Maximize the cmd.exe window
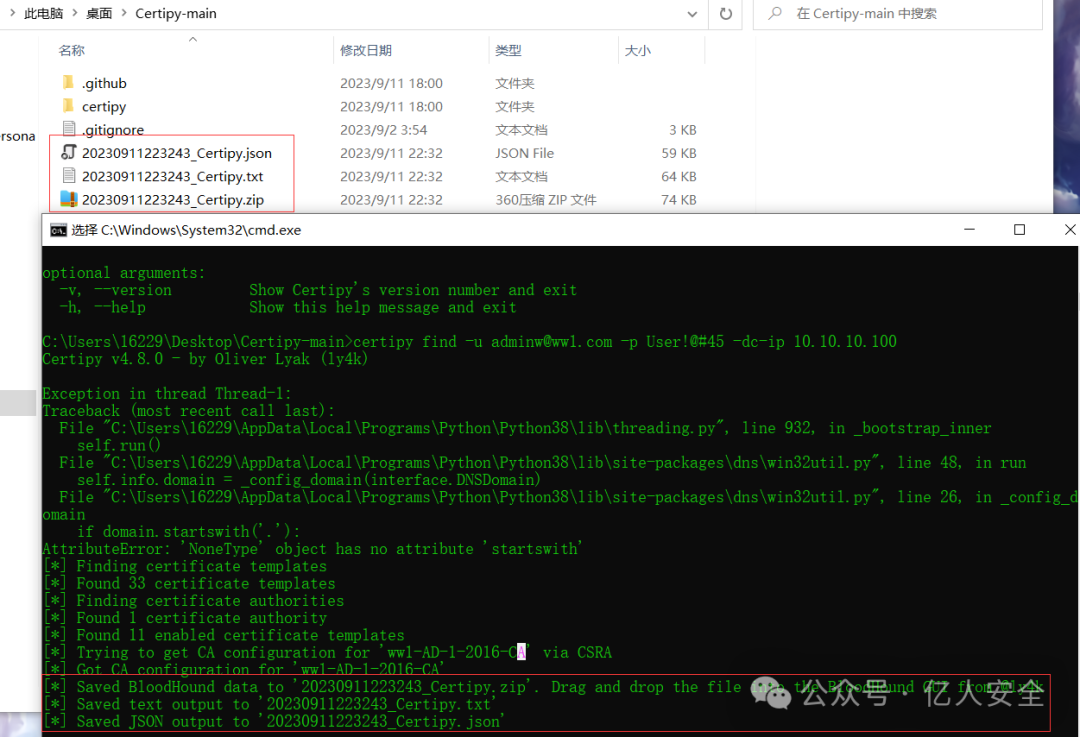Screen dimensions: 1080x737 (x=1019, y=229)
